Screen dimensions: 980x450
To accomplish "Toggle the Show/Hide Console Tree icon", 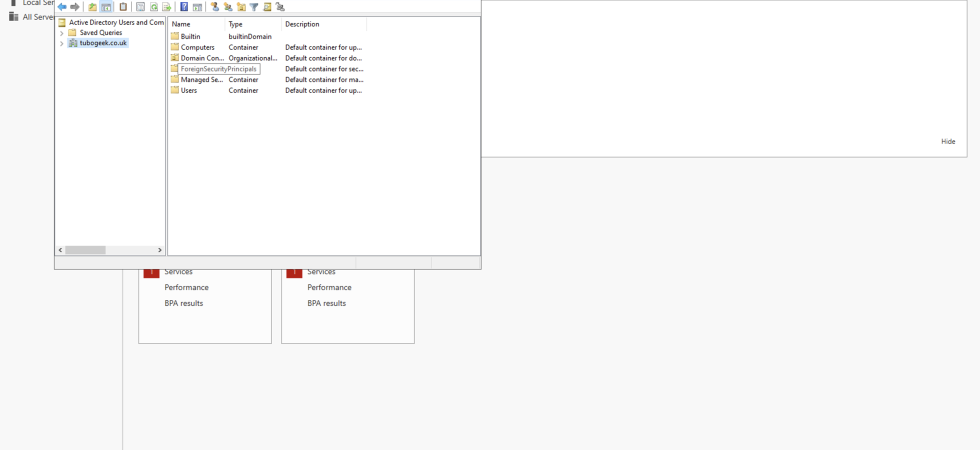I will point(106,7).
